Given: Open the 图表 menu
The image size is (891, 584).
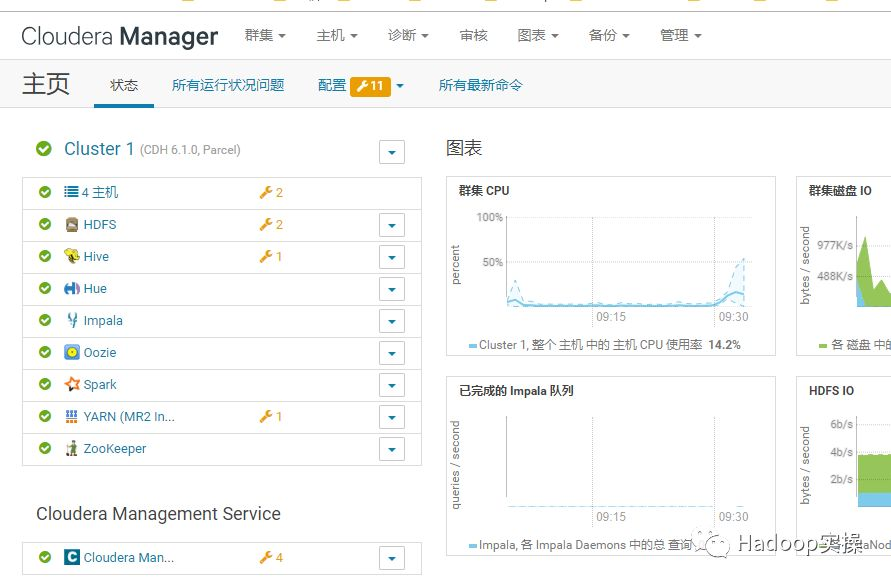Looking at the screenshot, I should pyautogui.click(x=538, y=35).
